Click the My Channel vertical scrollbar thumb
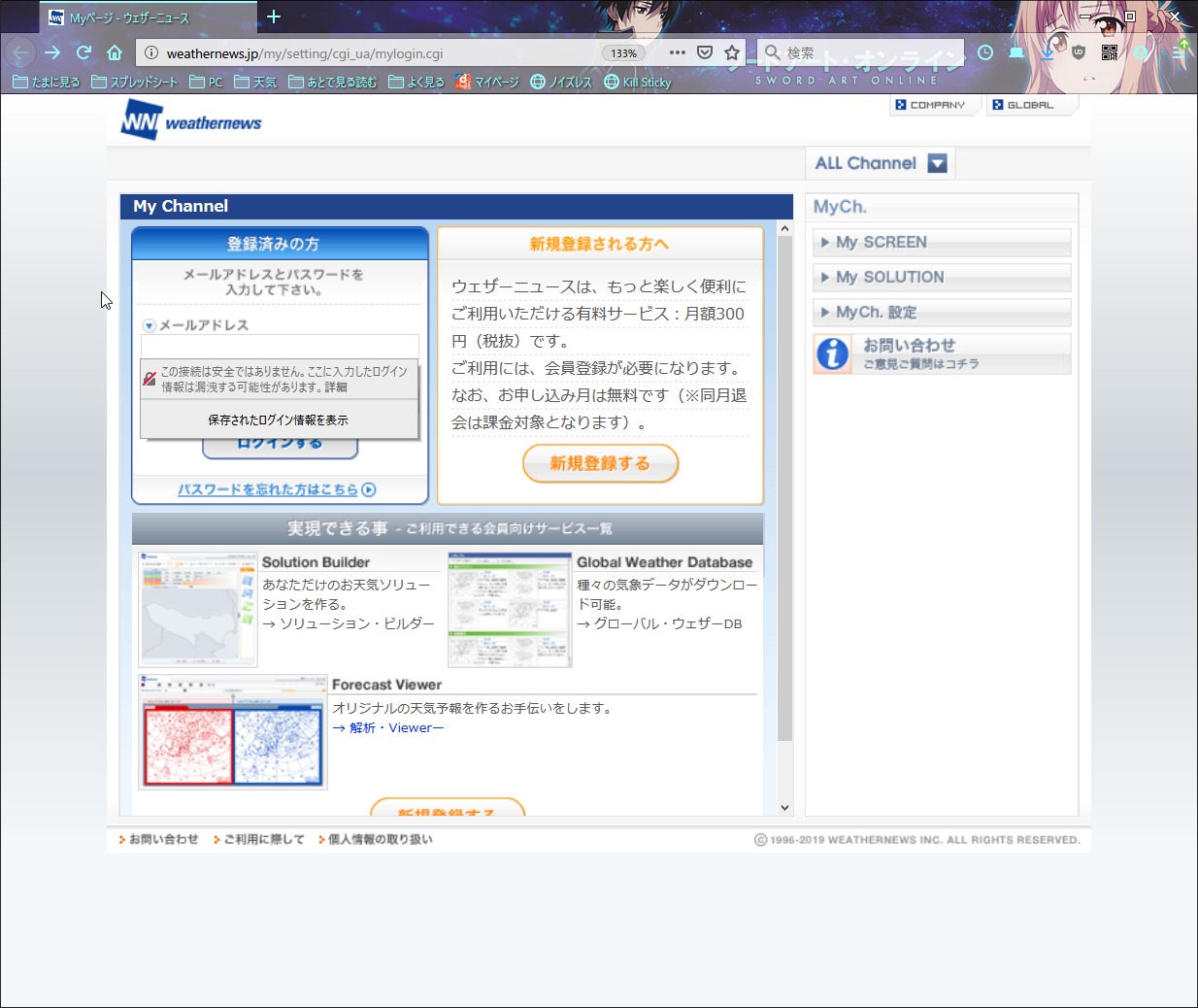Image resolution: width=1198 pixels, height=1008 pixels. point(785,488)
